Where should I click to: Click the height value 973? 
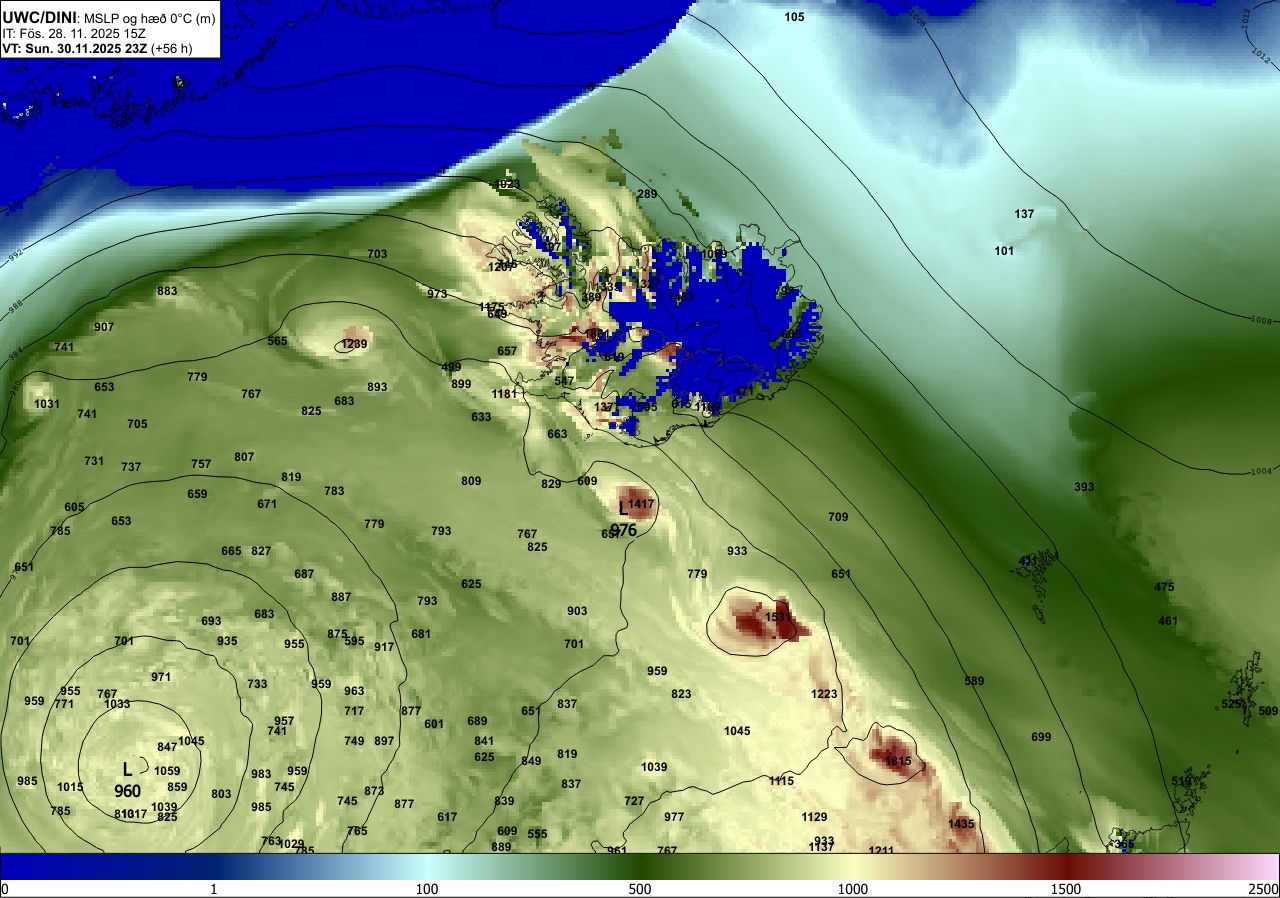[x=437, y=294]
